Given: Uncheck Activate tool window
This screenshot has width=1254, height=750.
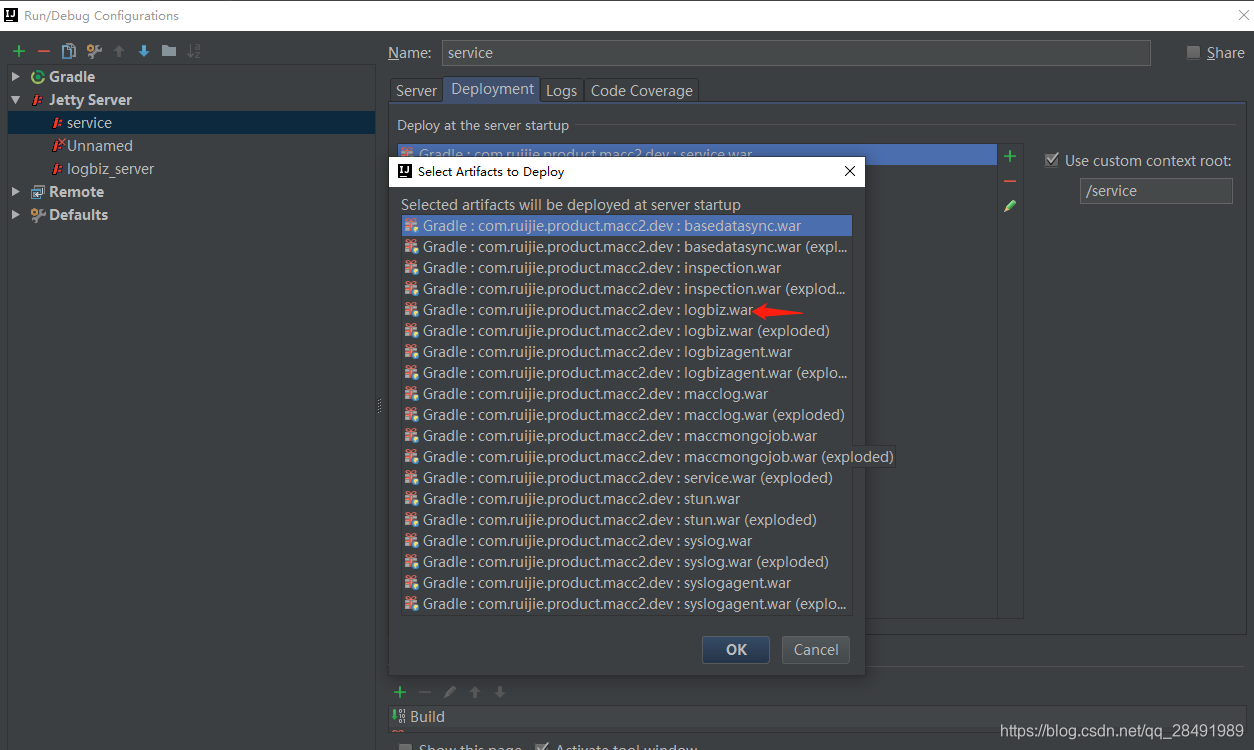Looking at the screenshot, I should [541, 746].
